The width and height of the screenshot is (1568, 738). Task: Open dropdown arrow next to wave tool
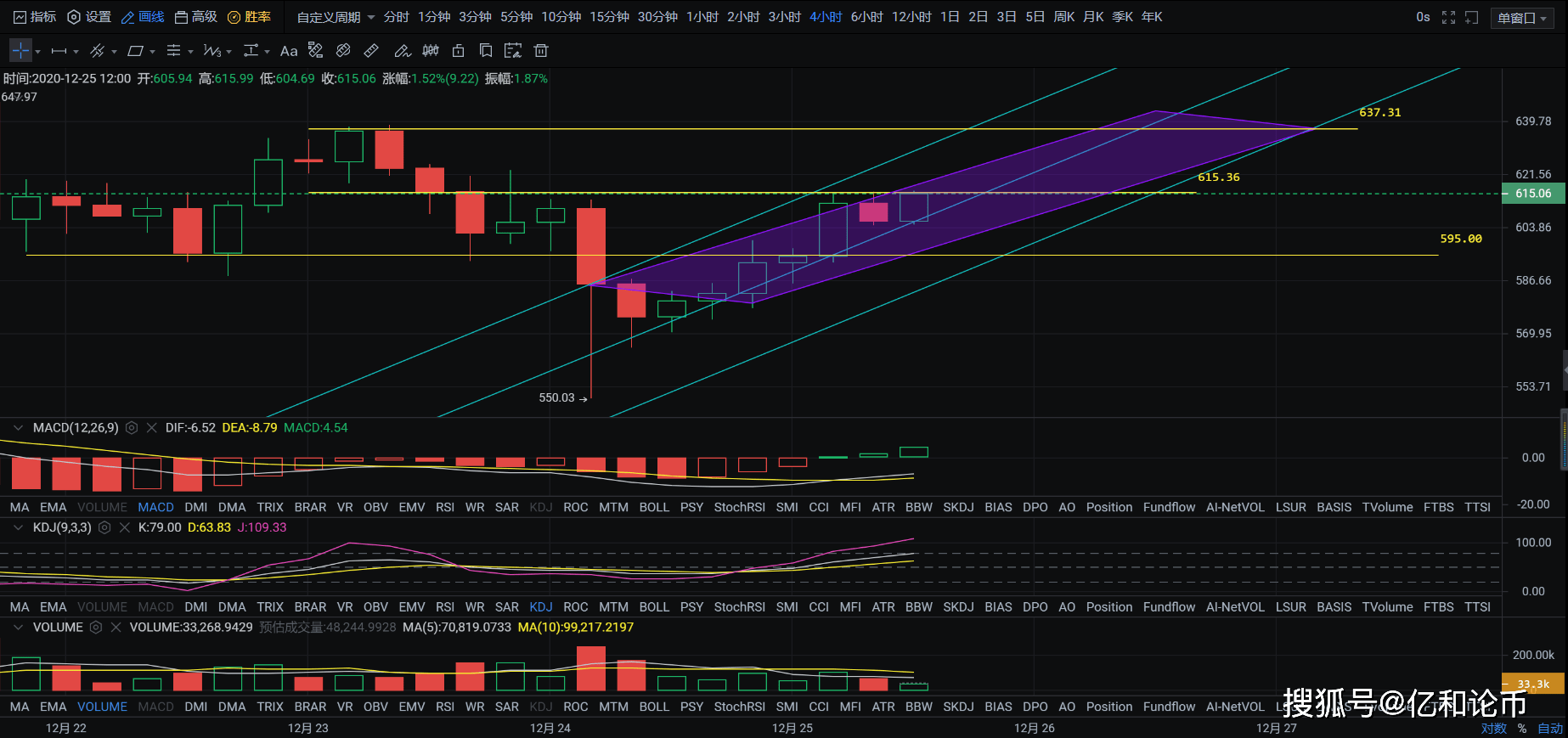click(228, 52)
